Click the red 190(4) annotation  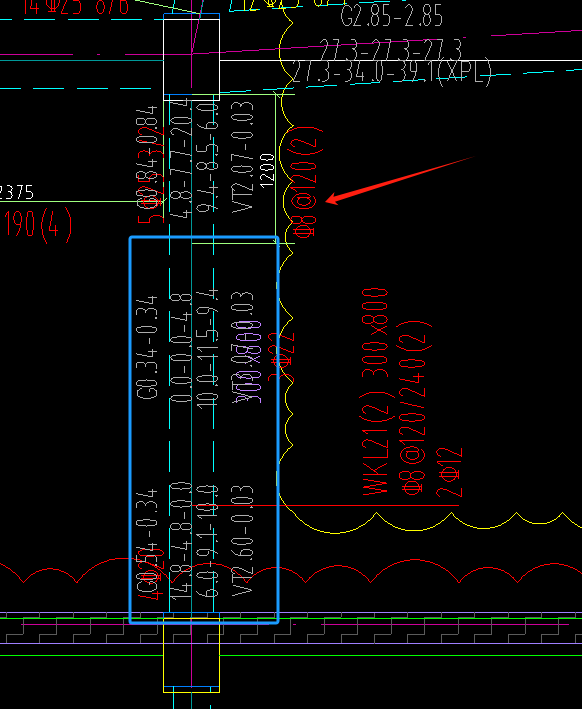click(x=38, y=225)
